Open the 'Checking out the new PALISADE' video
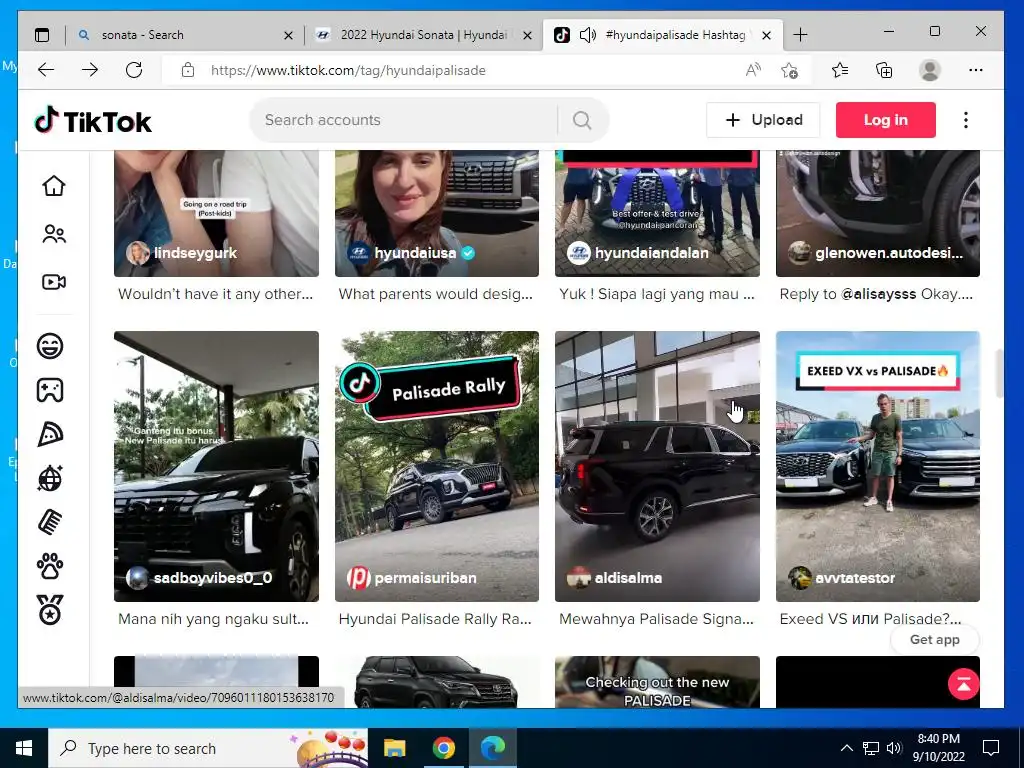This screenshot has height=768, width=1024. [657, 682]
